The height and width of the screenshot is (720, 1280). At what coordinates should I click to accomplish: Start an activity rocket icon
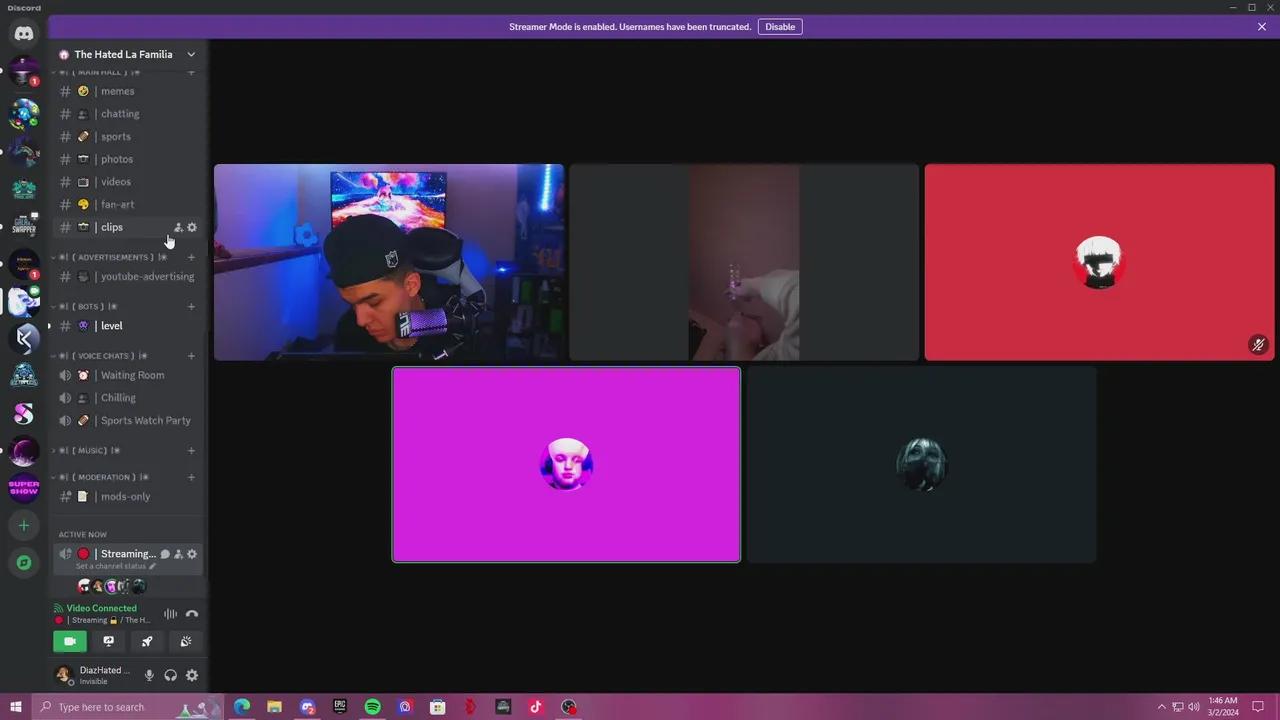147,641
